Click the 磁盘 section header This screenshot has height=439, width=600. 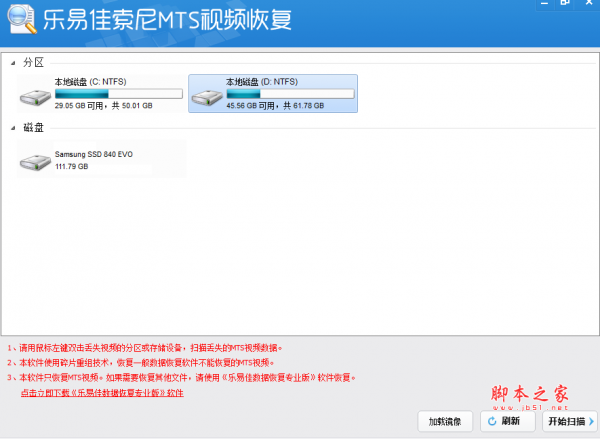[33, 127]
